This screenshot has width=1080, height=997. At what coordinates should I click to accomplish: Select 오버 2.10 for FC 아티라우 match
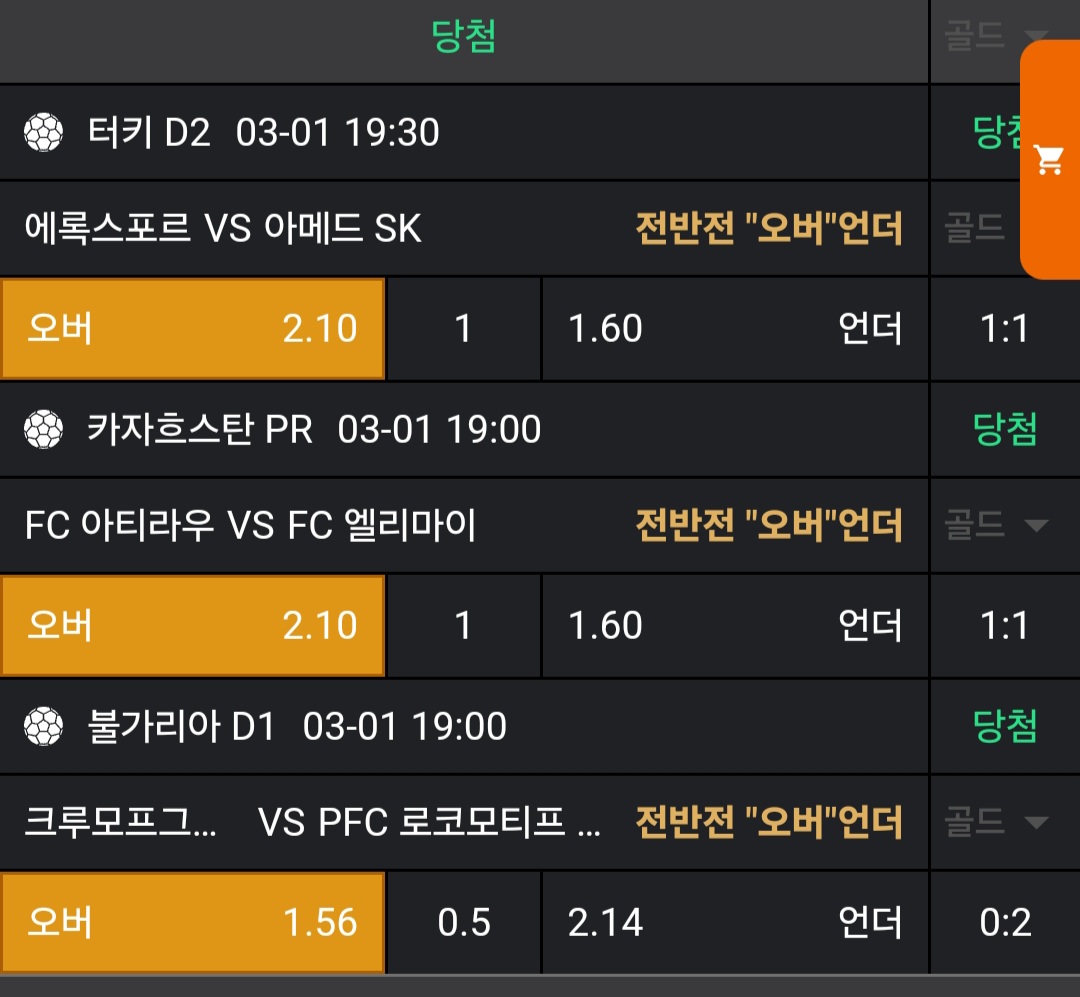192,626
